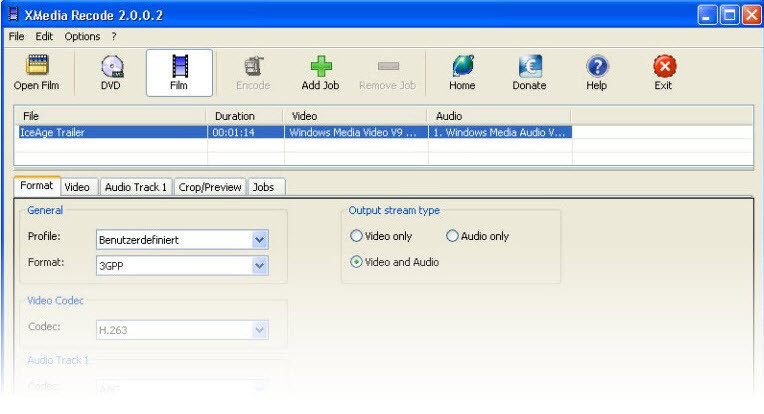
Task: Click the Open Film toolbar icon
Action: point(36,66)
